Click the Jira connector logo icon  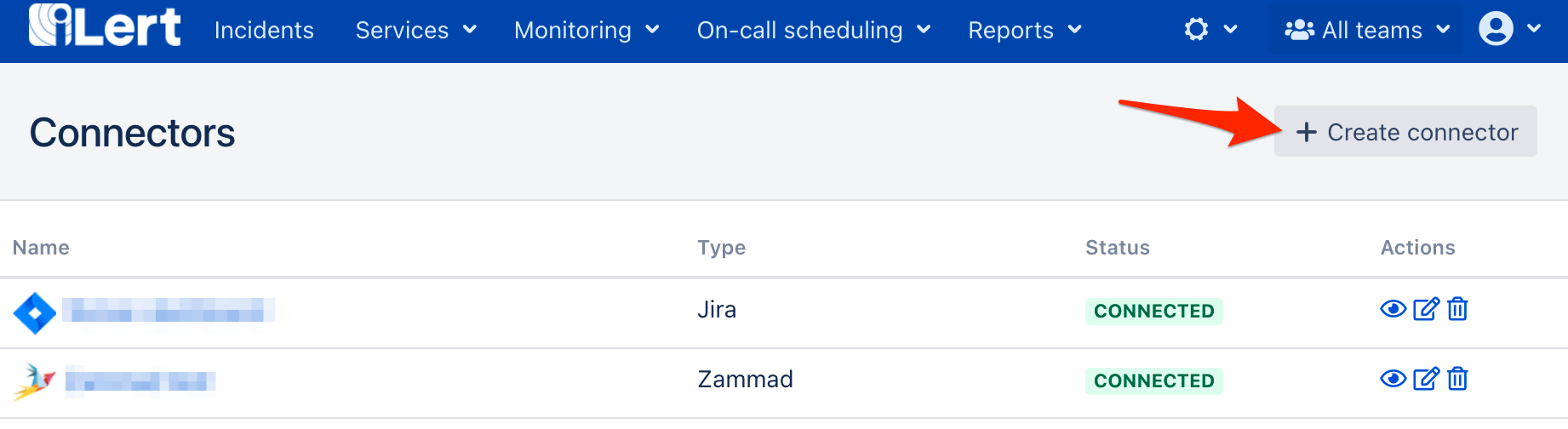pos(35,313)
